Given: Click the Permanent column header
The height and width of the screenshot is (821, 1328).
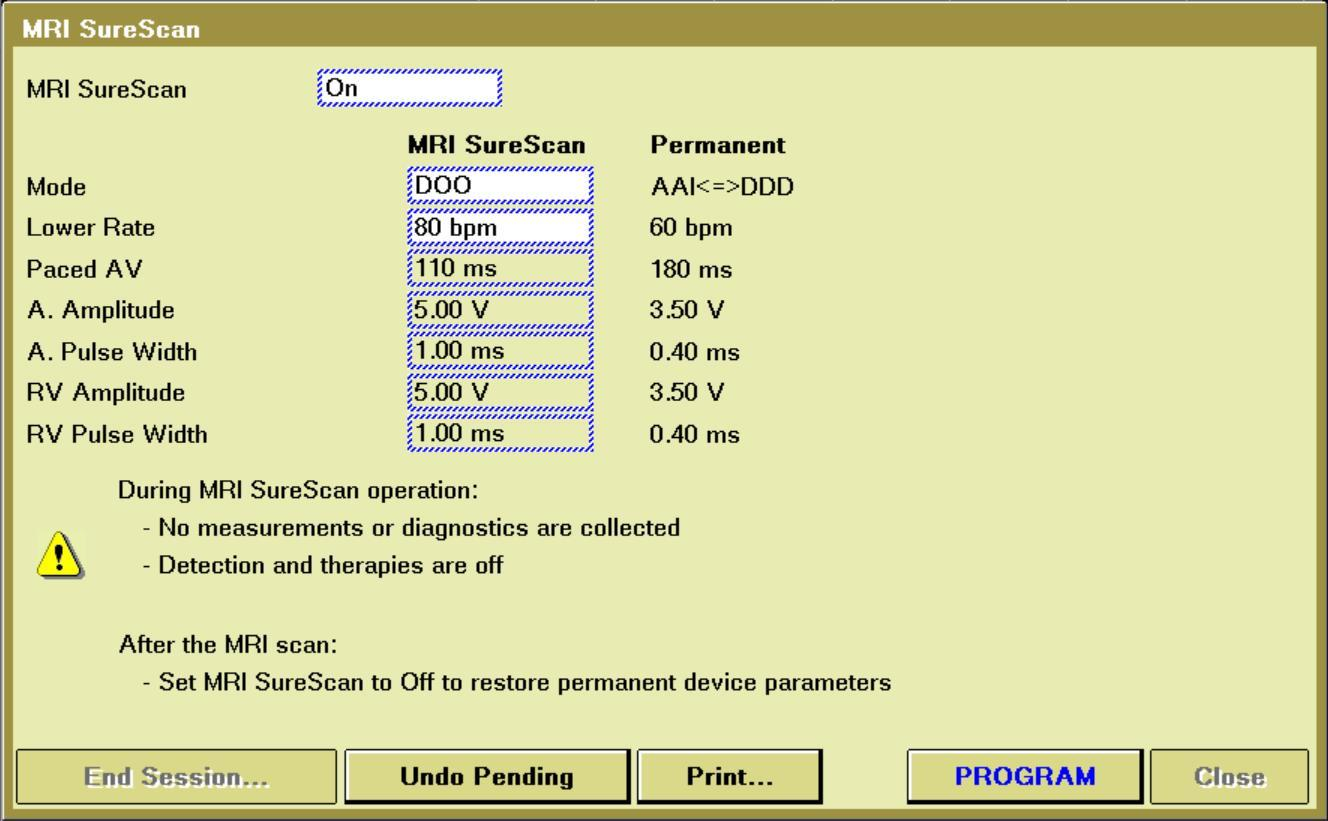Looking at the screenshot, I should [717, 145].
